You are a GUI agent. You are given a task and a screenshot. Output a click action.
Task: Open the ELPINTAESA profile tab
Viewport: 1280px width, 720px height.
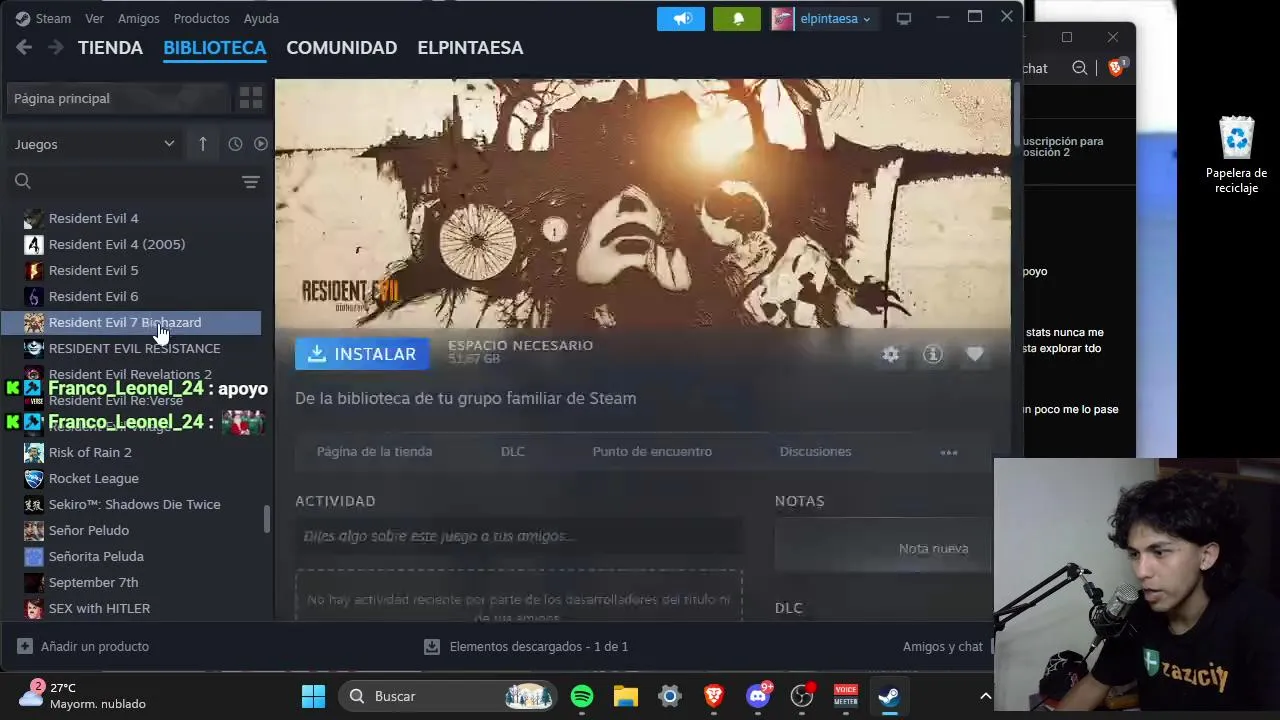(x=470, y=47)
